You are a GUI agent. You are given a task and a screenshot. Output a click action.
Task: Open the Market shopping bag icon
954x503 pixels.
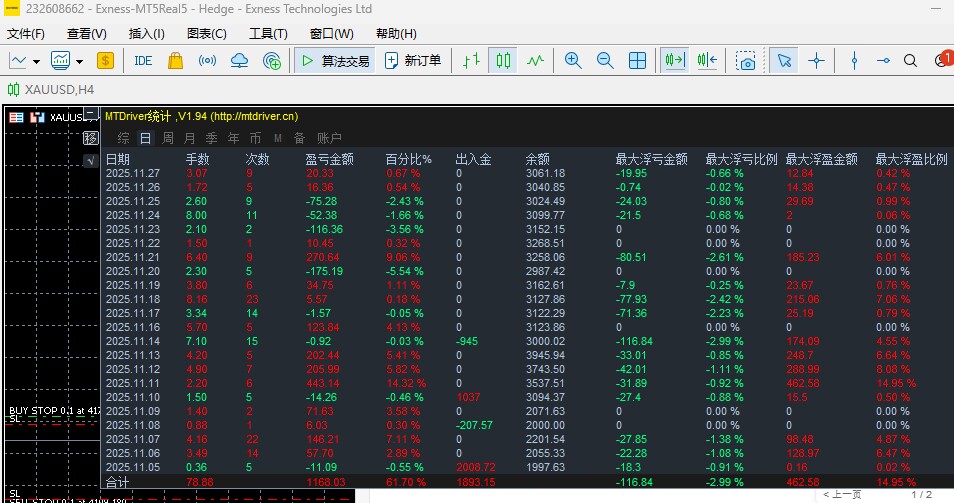pos(175,60)
